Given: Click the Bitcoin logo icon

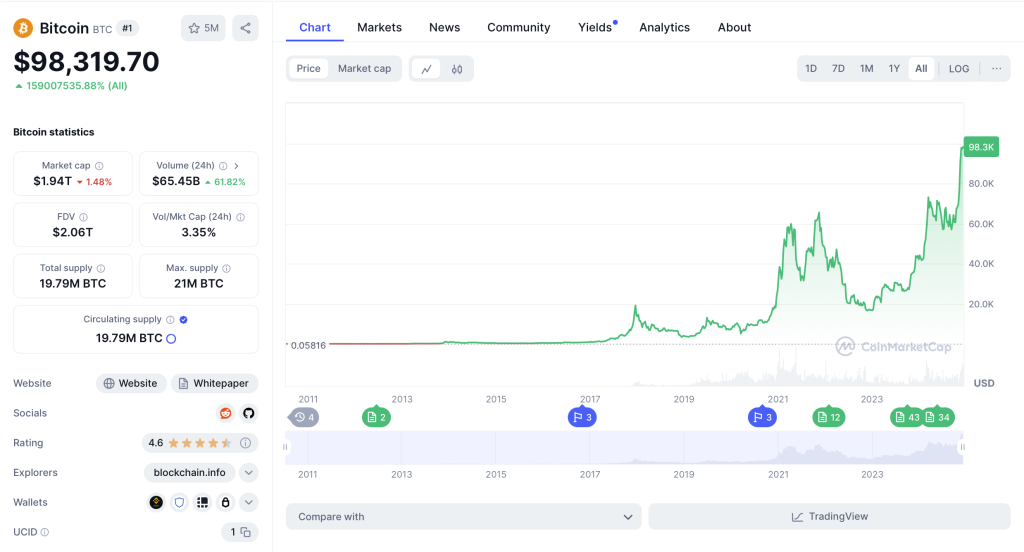Looking at the screenshot, I should coord(24,28).
